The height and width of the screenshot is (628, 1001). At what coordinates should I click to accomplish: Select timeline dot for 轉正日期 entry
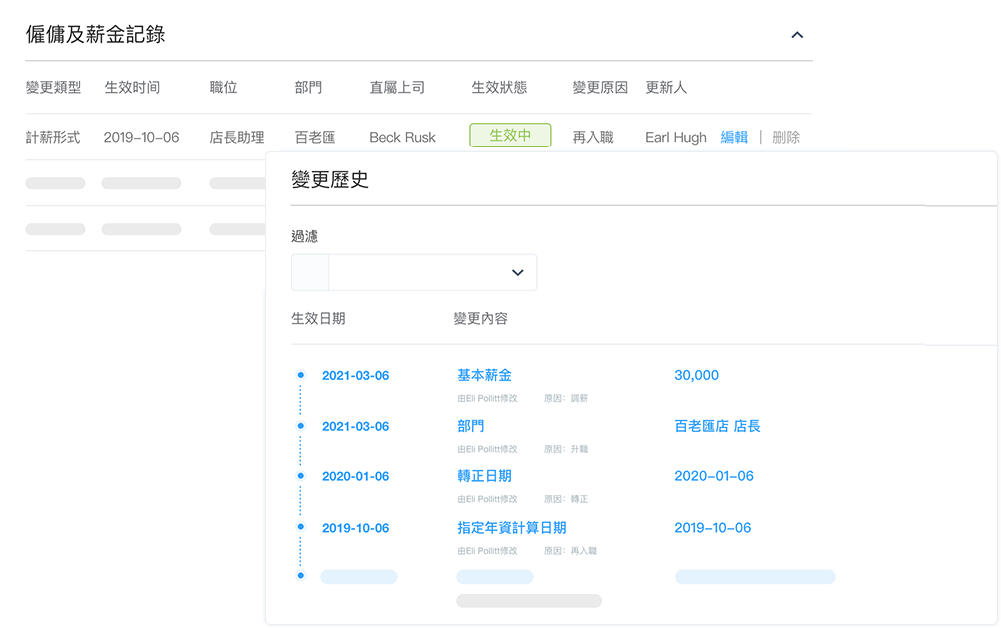(301, 475)
